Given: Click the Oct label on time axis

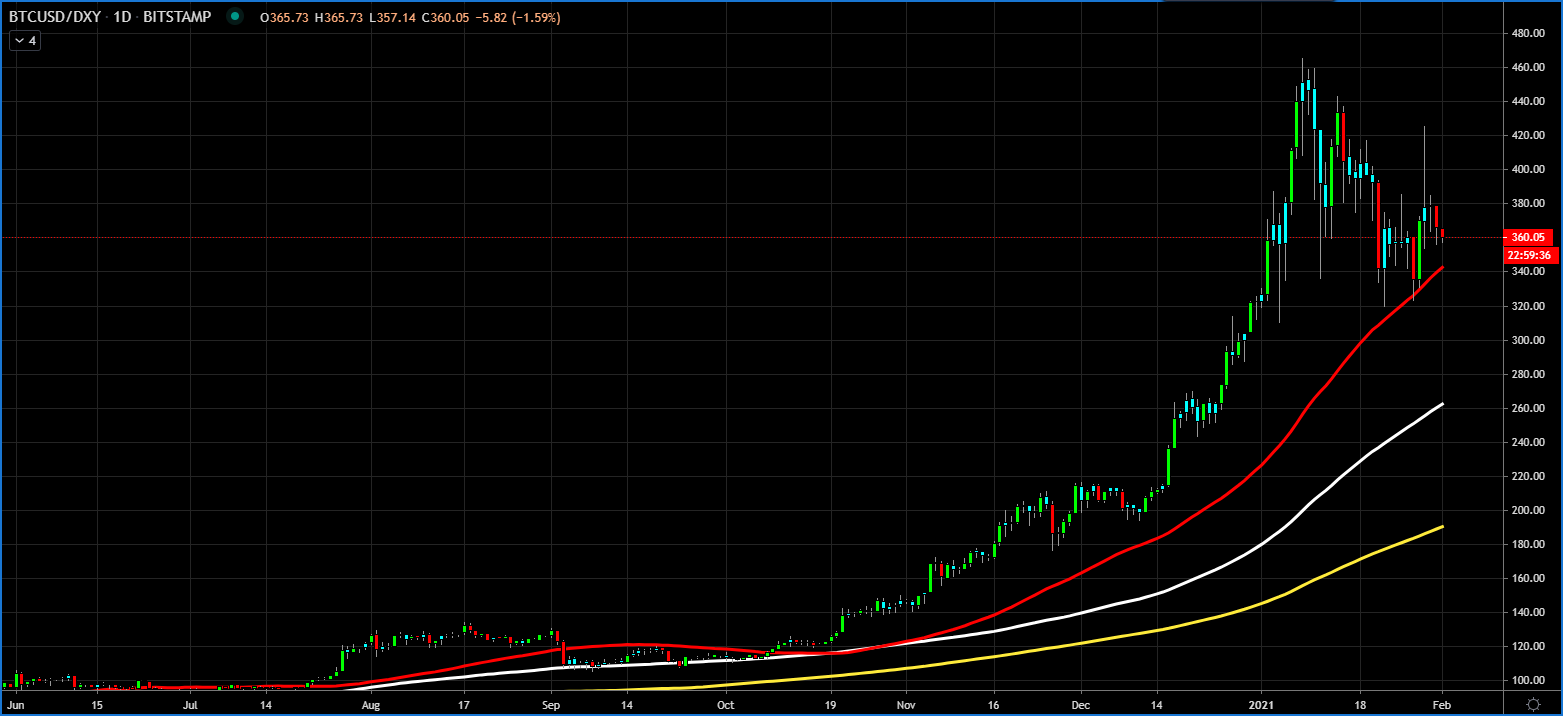Looking at the screenshot, I should pyautogui.click(x=726, y=704).
